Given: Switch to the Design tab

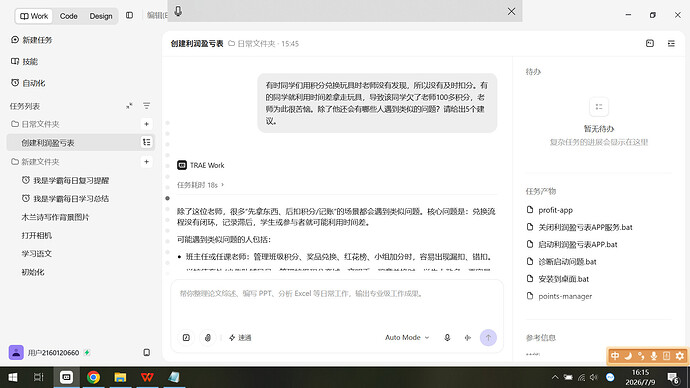Looking at the screenshot, I should pos(101,16).
